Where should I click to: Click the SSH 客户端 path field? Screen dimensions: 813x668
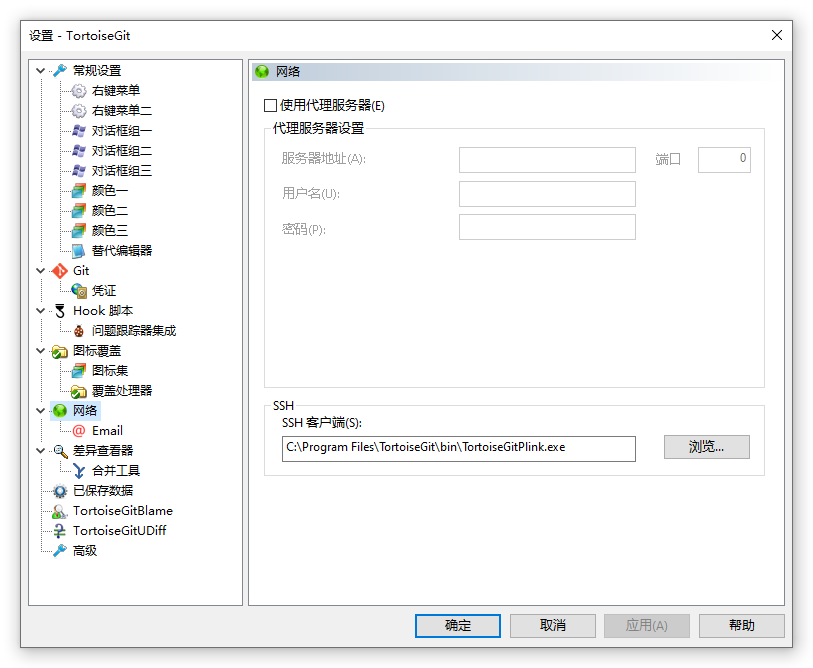click(459, 449)
